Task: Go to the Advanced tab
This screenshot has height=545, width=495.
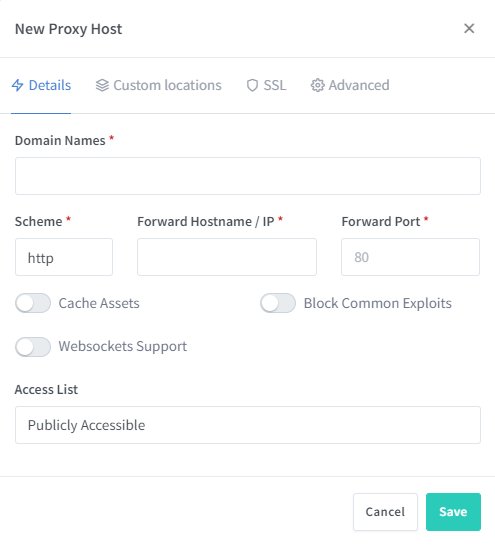Action: 350,85
